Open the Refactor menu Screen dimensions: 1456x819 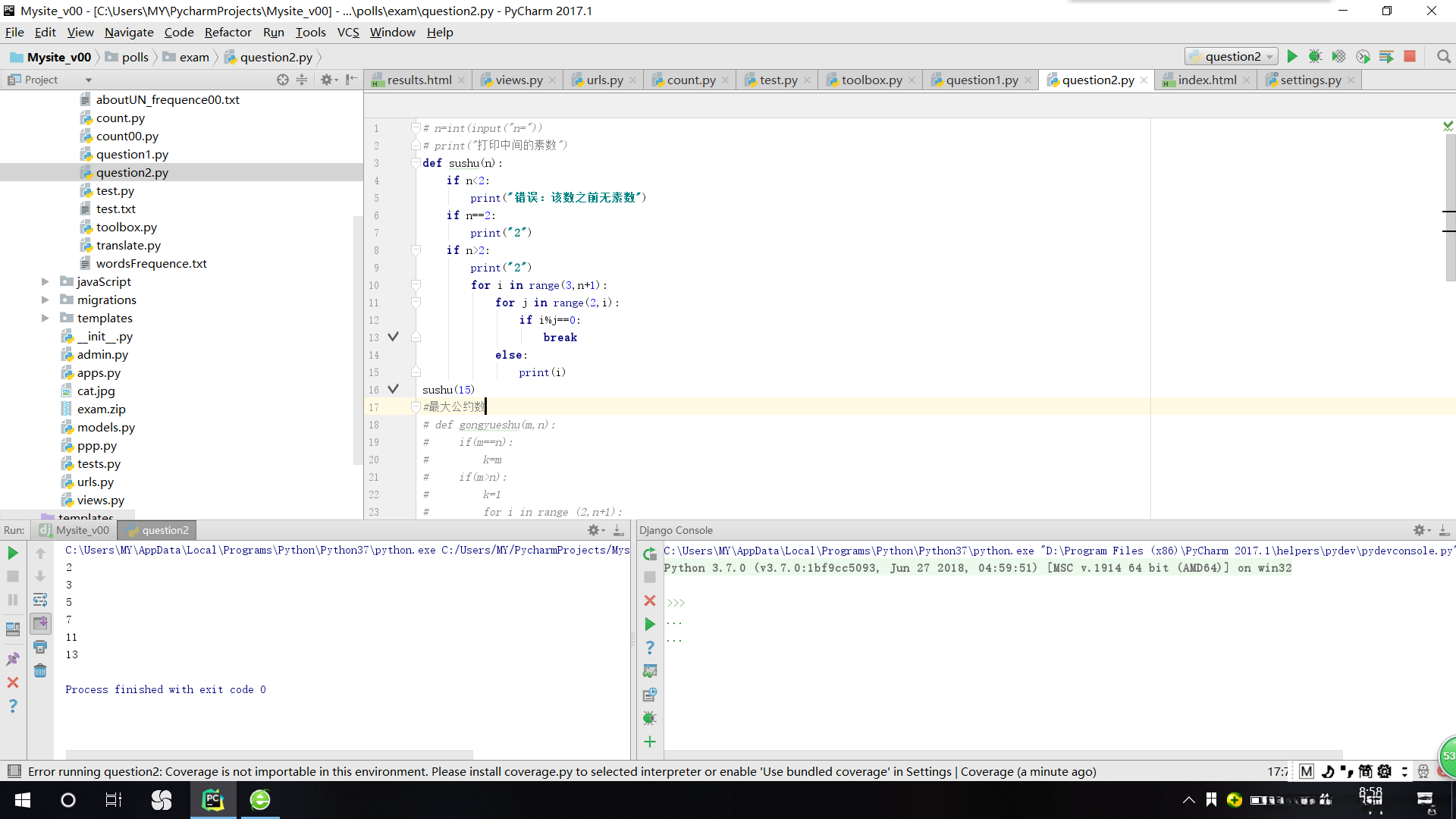point(227,32)
